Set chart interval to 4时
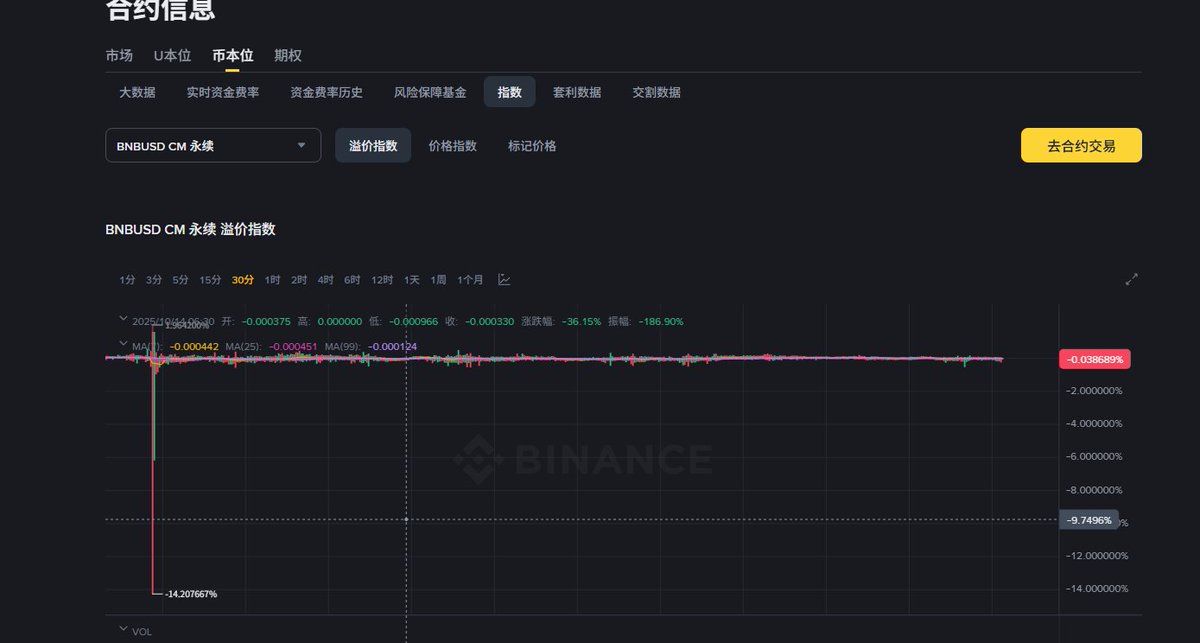The width and height of the screenshot is (1200, 643). pyautogui.click(x=326, y=280)
